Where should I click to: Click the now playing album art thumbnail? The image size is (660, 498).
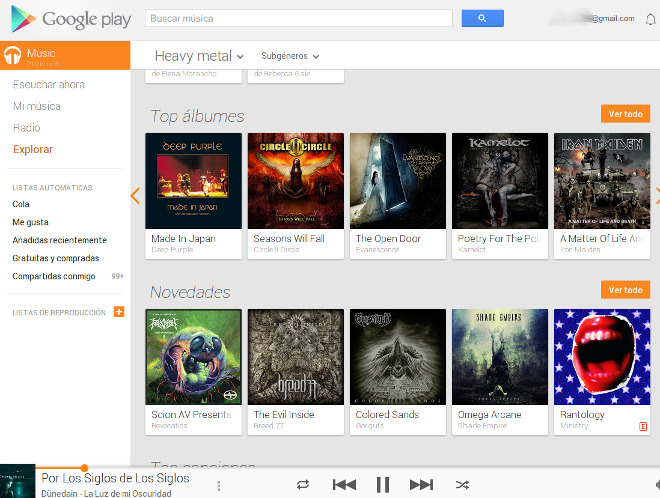(18, 481)
